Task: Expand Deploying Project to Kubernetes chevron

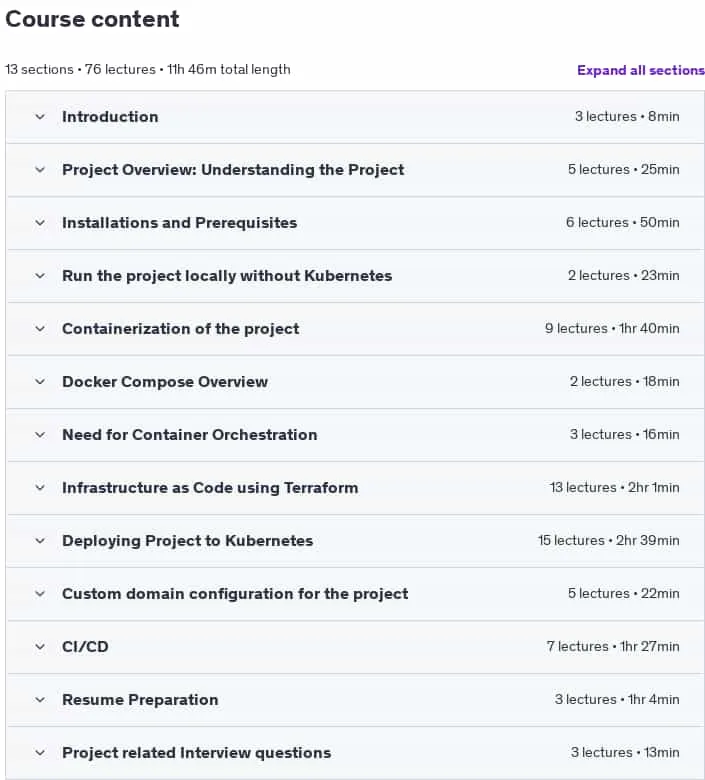Action: [40, 541]
